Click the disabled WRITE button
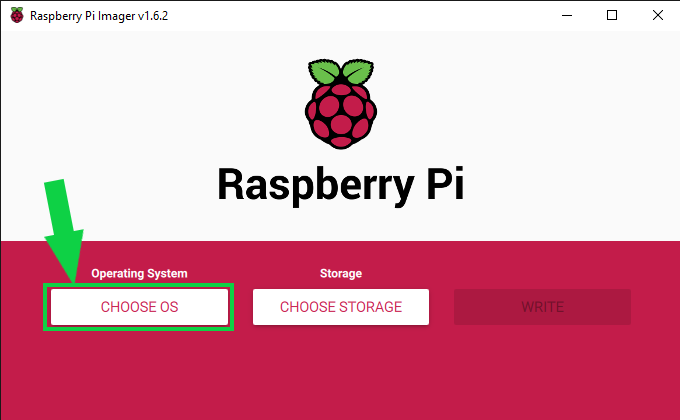This screenshot has width=680, height=420. (542, 307)
